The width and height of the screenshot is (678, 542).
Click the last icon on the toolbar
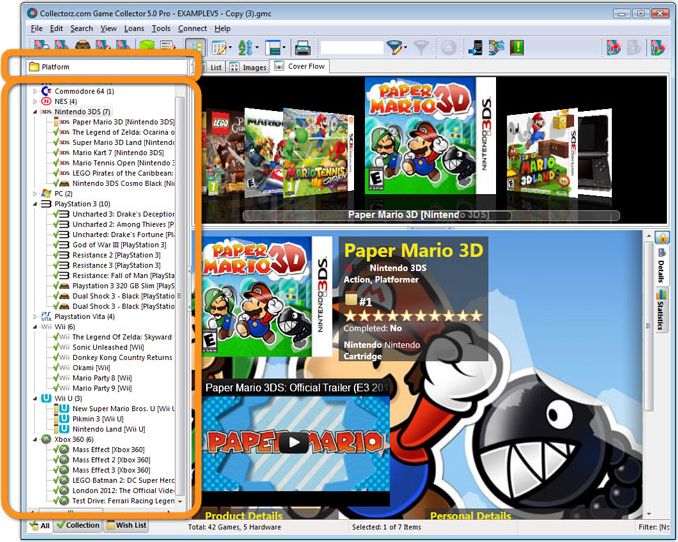(658, 47)
